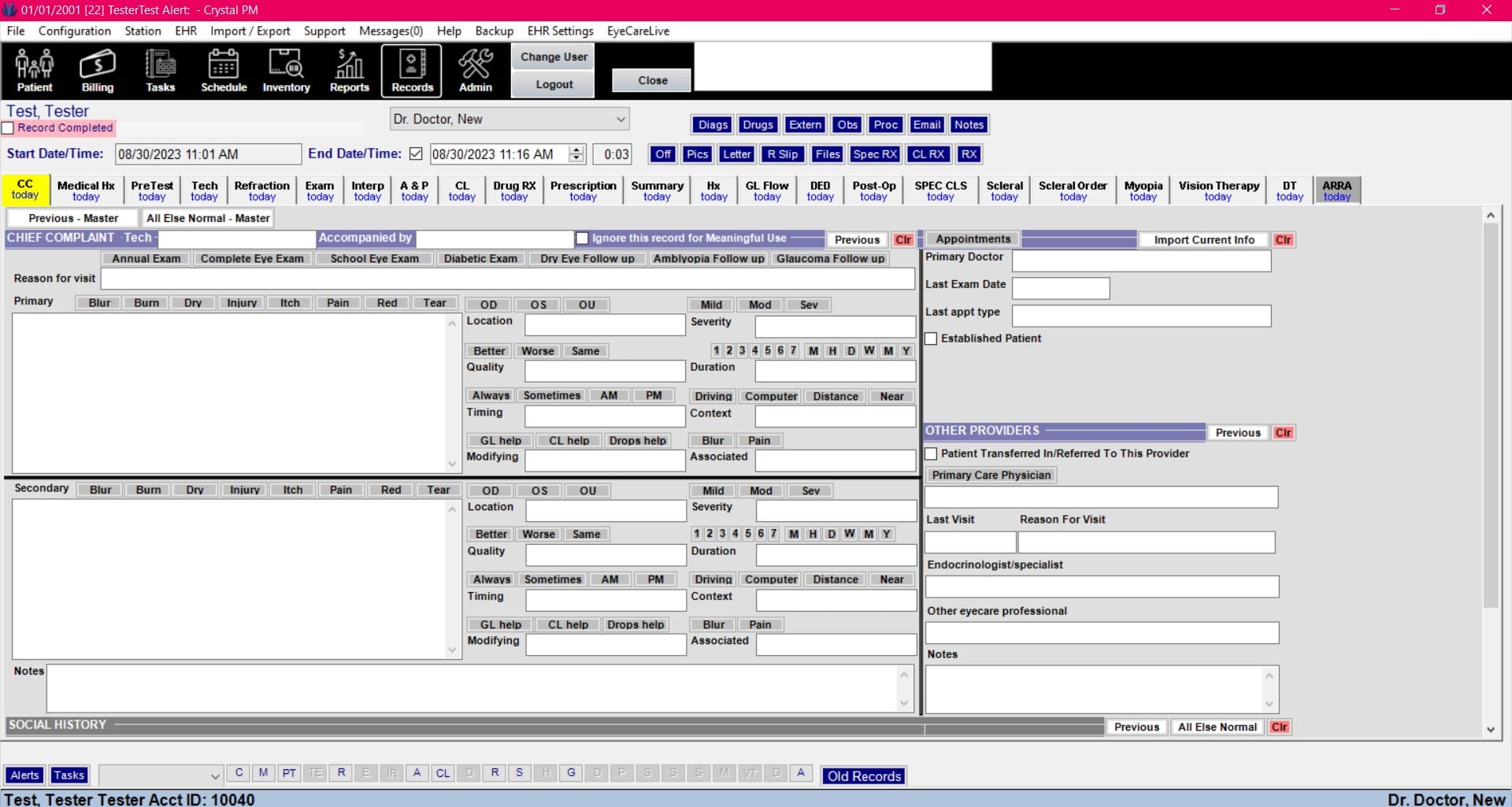The height and width of the screenshot is (807, 1512).
Task: Switch to the Refraction tab
Action: click(x=262, y=191)
